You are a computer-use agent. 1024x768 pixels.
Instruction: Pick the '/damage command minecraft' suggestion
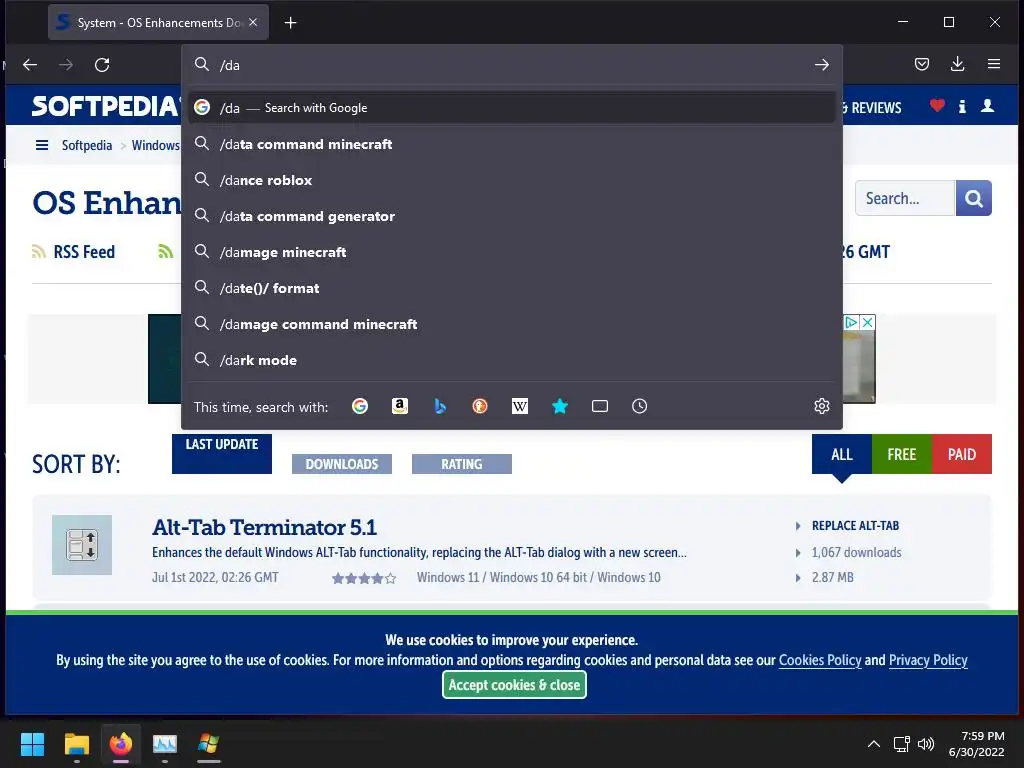click(512, 324)
